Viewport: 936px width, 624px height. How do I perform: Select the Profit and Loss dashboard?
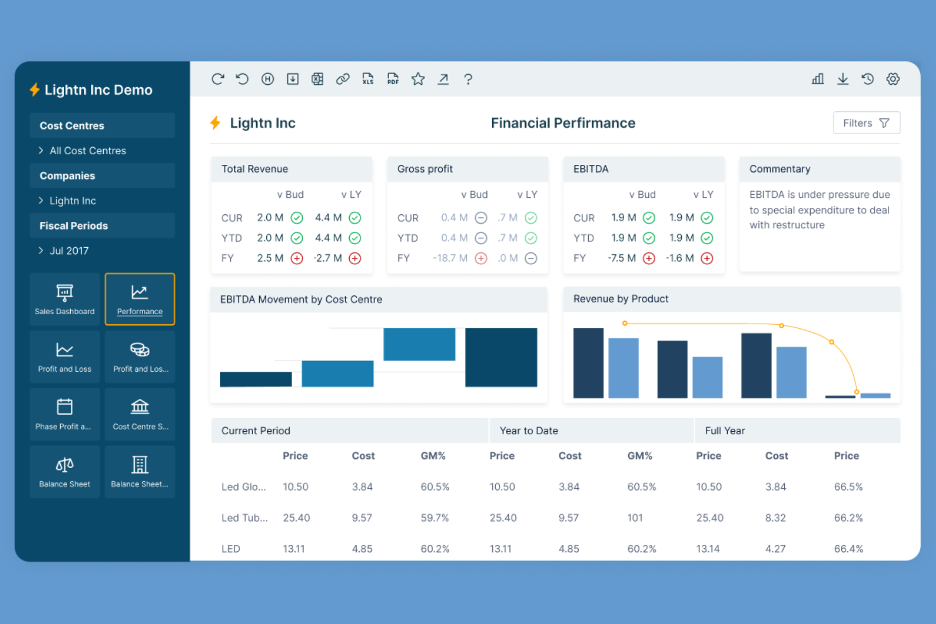64,356
